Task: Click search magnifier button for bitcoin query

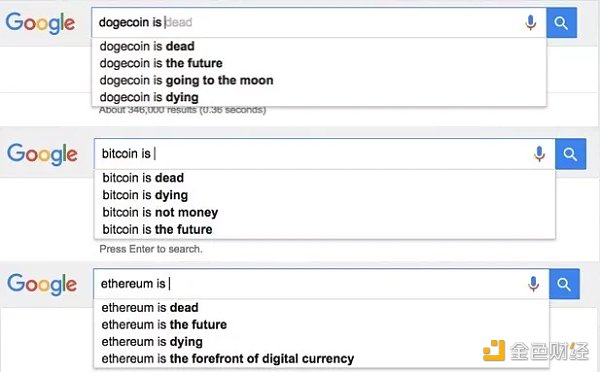Action: [x=570, y=154]
